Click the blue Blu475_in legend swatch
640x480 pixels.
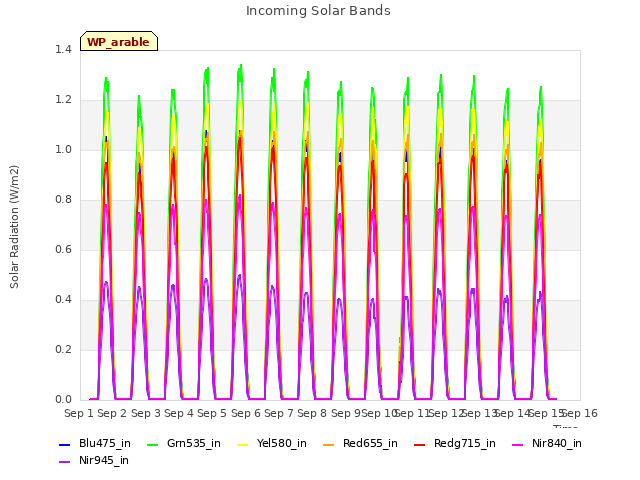click(64, 444)
